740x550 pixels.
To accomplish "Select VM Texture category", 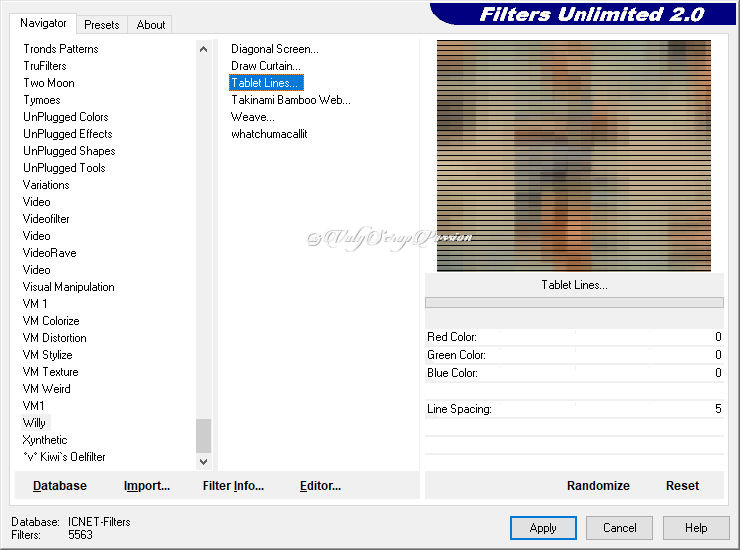I will [x=50, y=372].
